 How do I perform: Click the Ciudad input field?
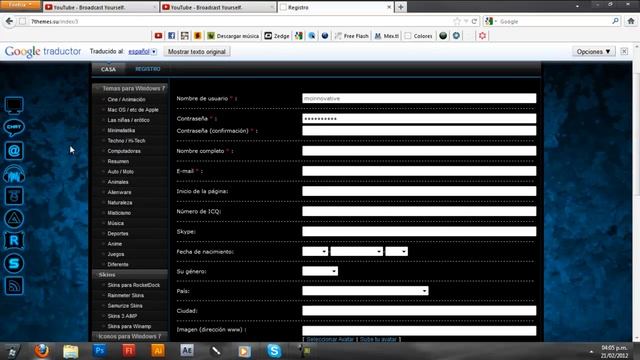[x=419, y=311]
